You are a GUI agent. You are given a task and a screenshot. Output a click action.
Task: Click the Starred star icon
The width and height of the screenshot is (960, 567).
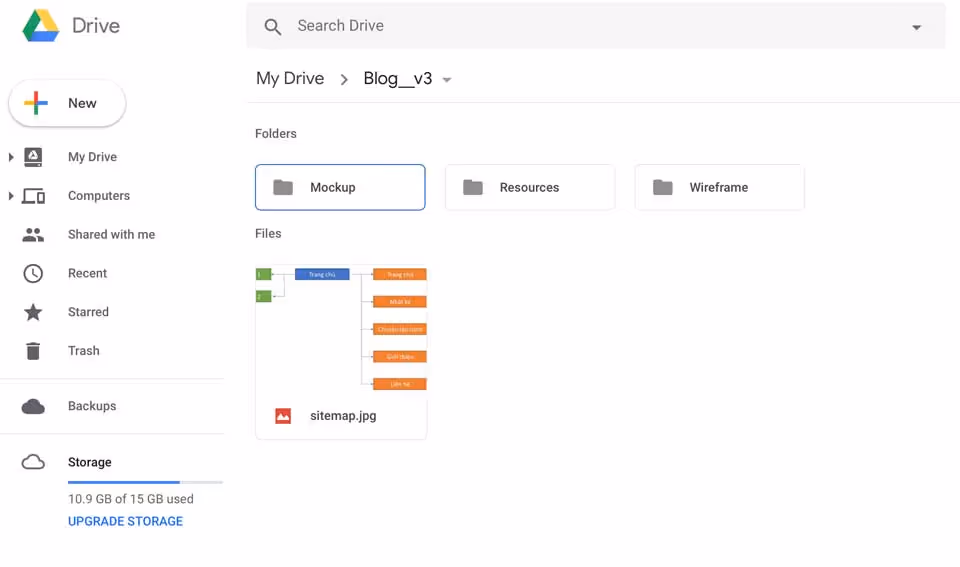tap(33, 312)
